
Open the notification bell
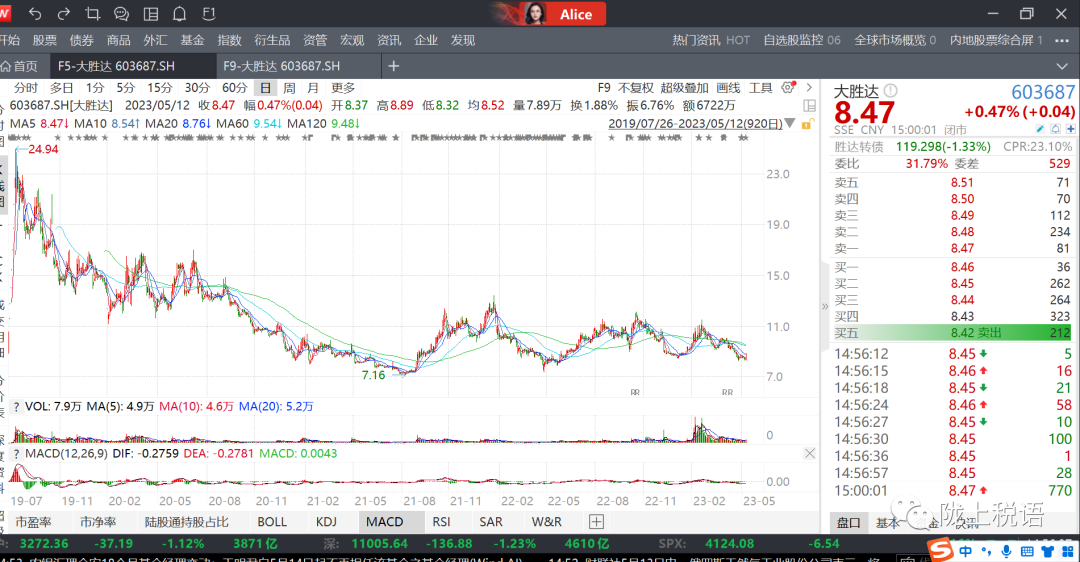pyautogui.click(x=180, y=14)
